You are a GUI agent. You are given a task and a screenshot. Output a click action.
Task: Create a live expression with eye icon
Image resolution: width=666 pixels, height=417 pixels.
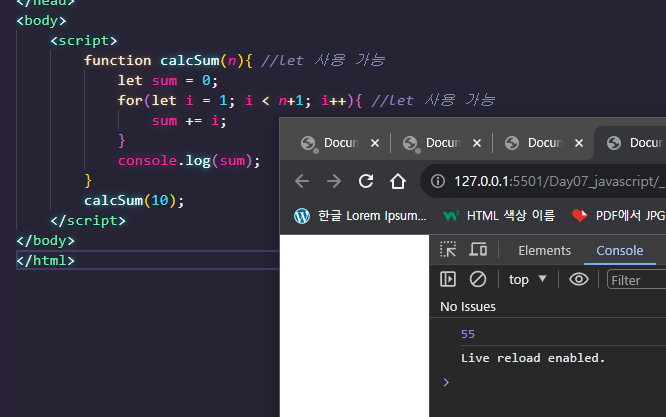coord(579,279)
